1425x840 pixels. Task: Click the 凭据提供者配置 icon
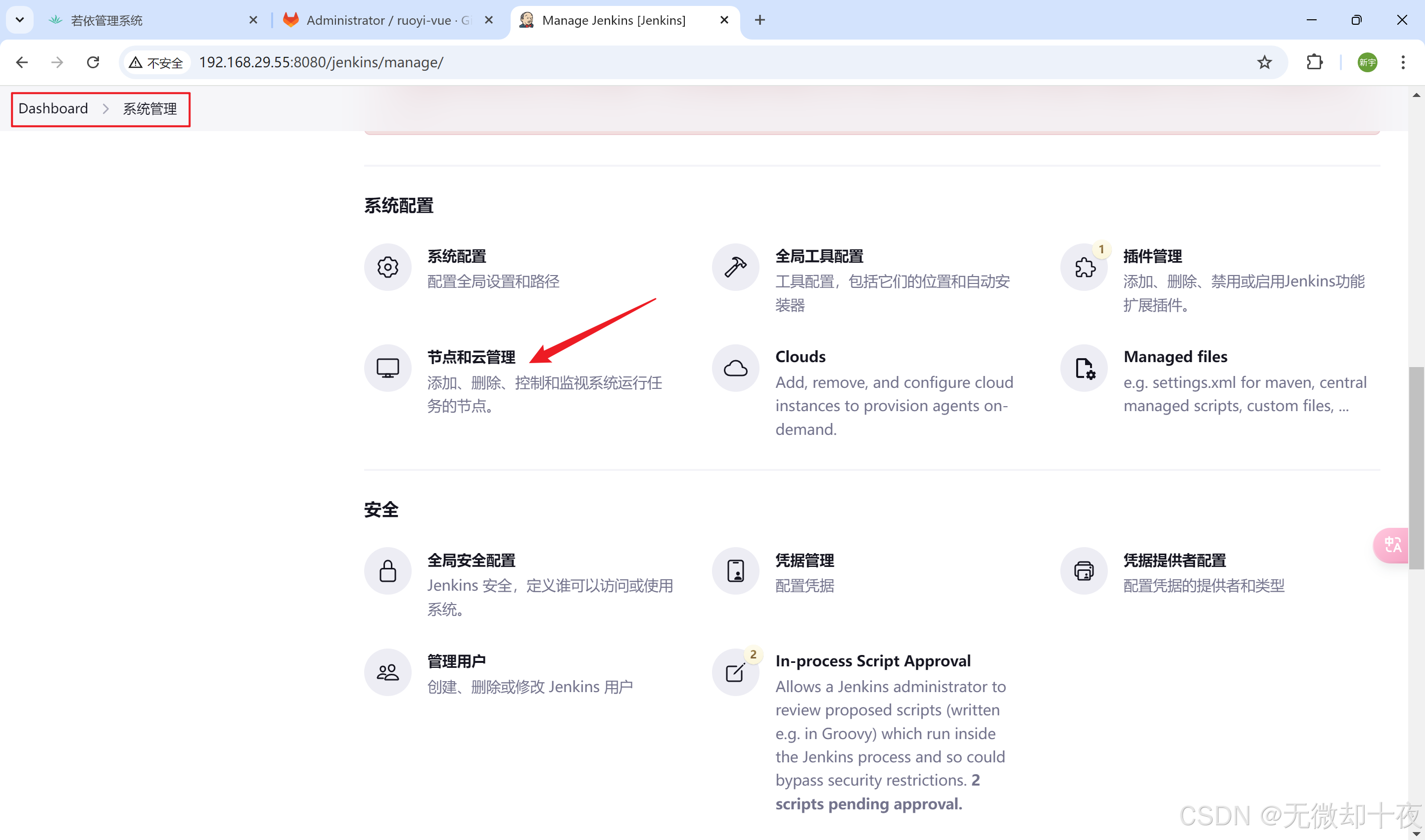(1084, 570)
